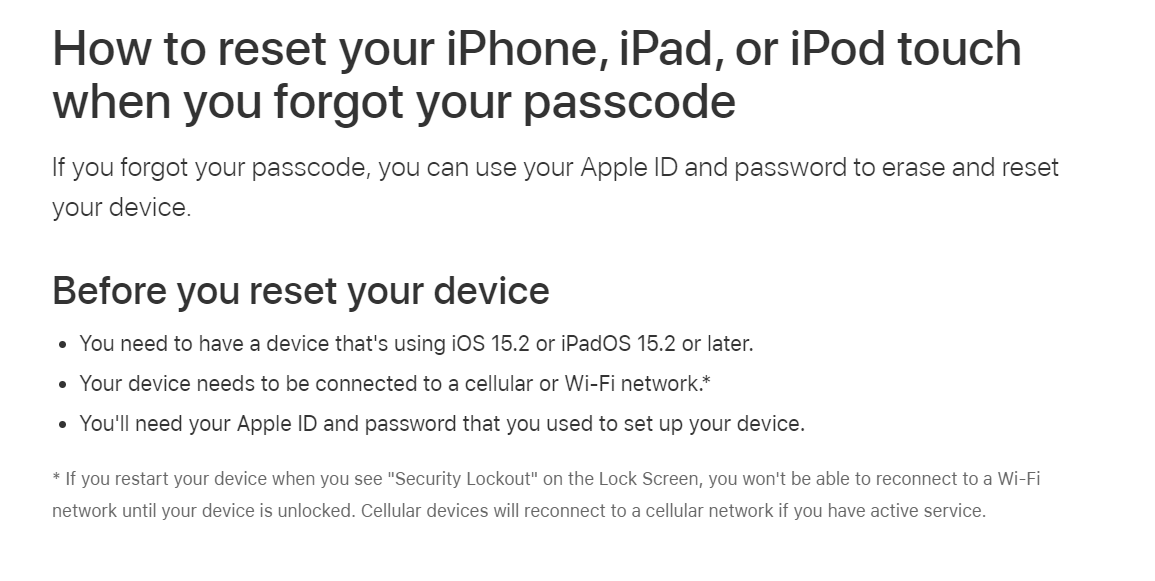Click the main heading about resetting your iPhone
1155x581 pixels.
(536, 75)
